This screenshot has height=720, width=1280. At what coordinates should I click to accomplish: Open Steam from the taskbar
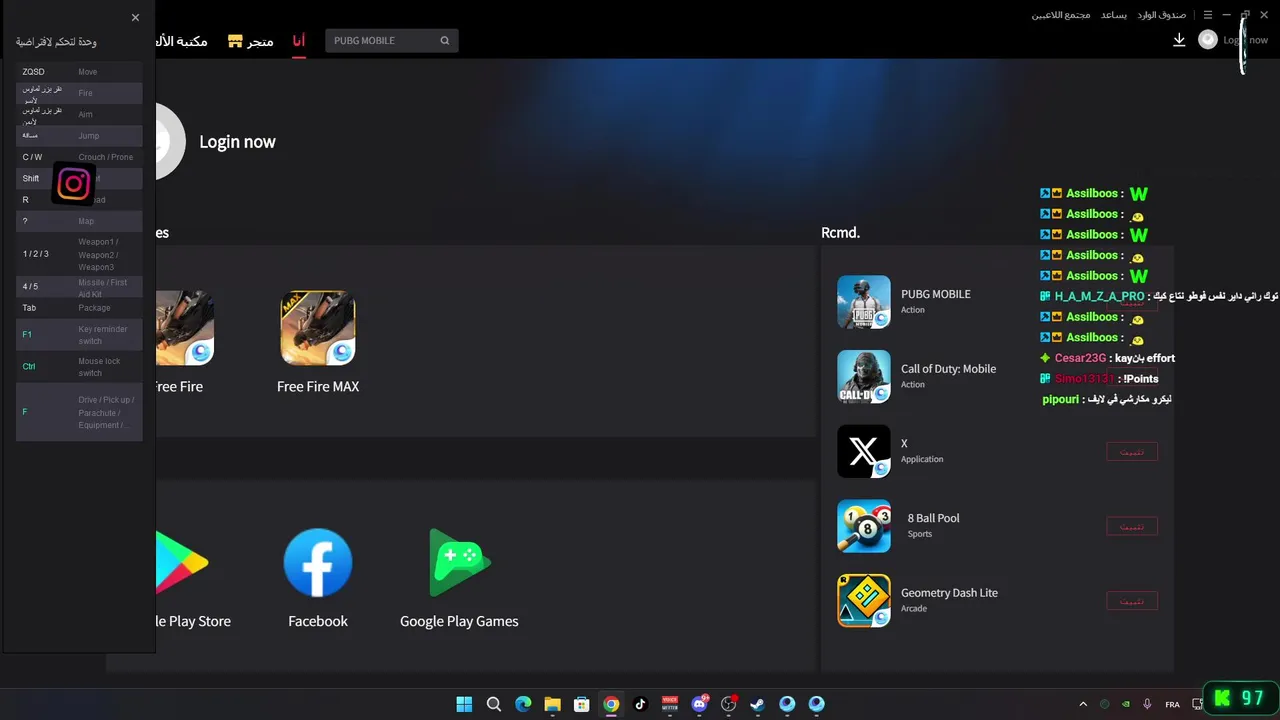758,704
